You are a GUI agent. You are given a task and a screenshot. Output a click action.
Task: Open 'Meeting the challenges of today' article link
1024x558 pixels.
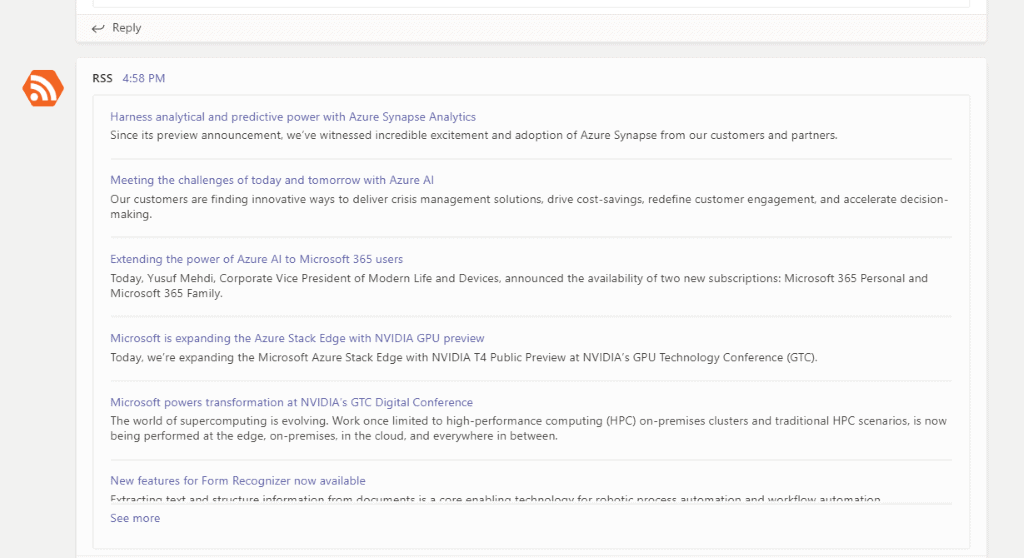[272, 180]
